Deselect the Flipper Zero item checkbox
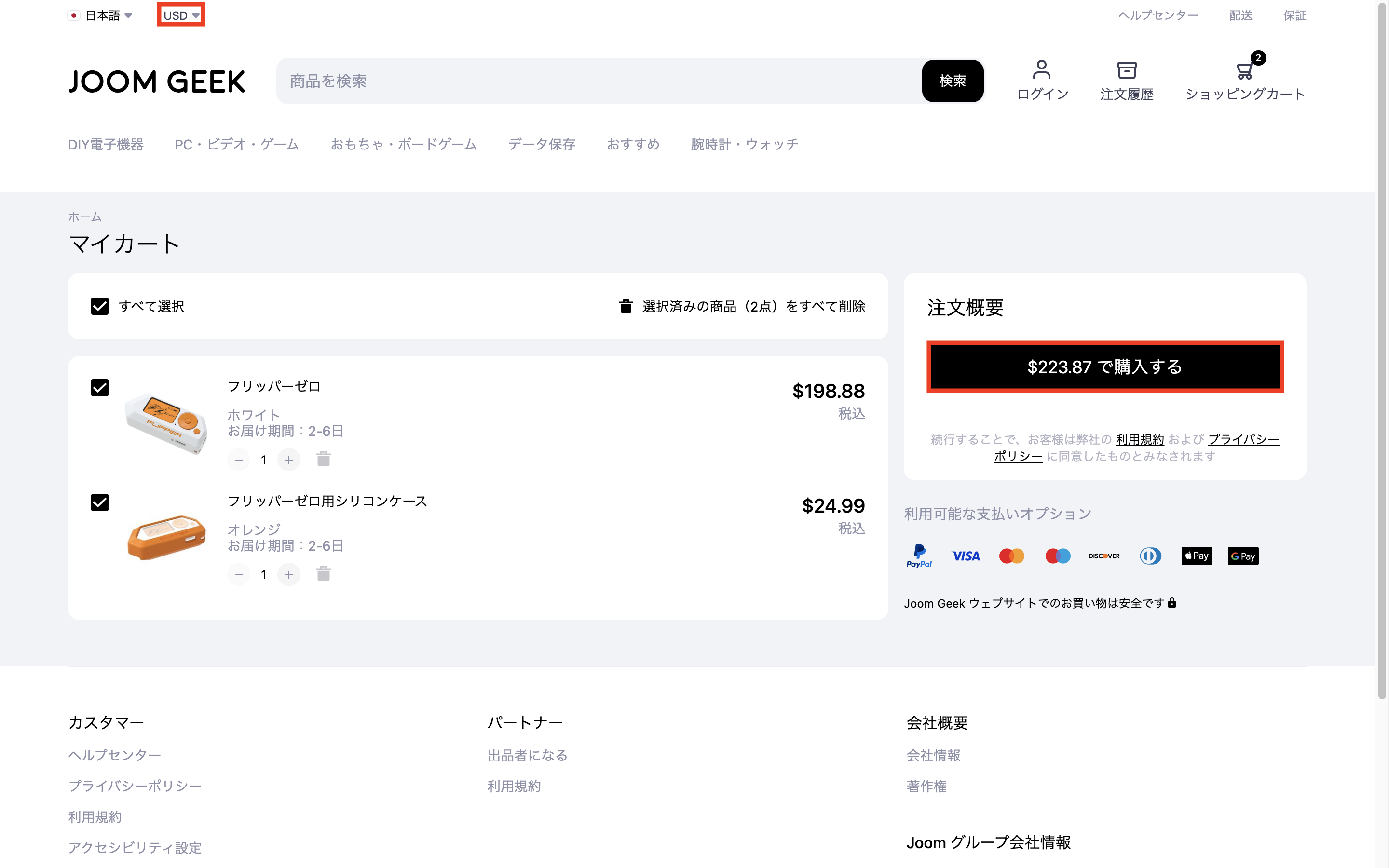This screenshot has height=868, width=1389. tap(99, 388)
